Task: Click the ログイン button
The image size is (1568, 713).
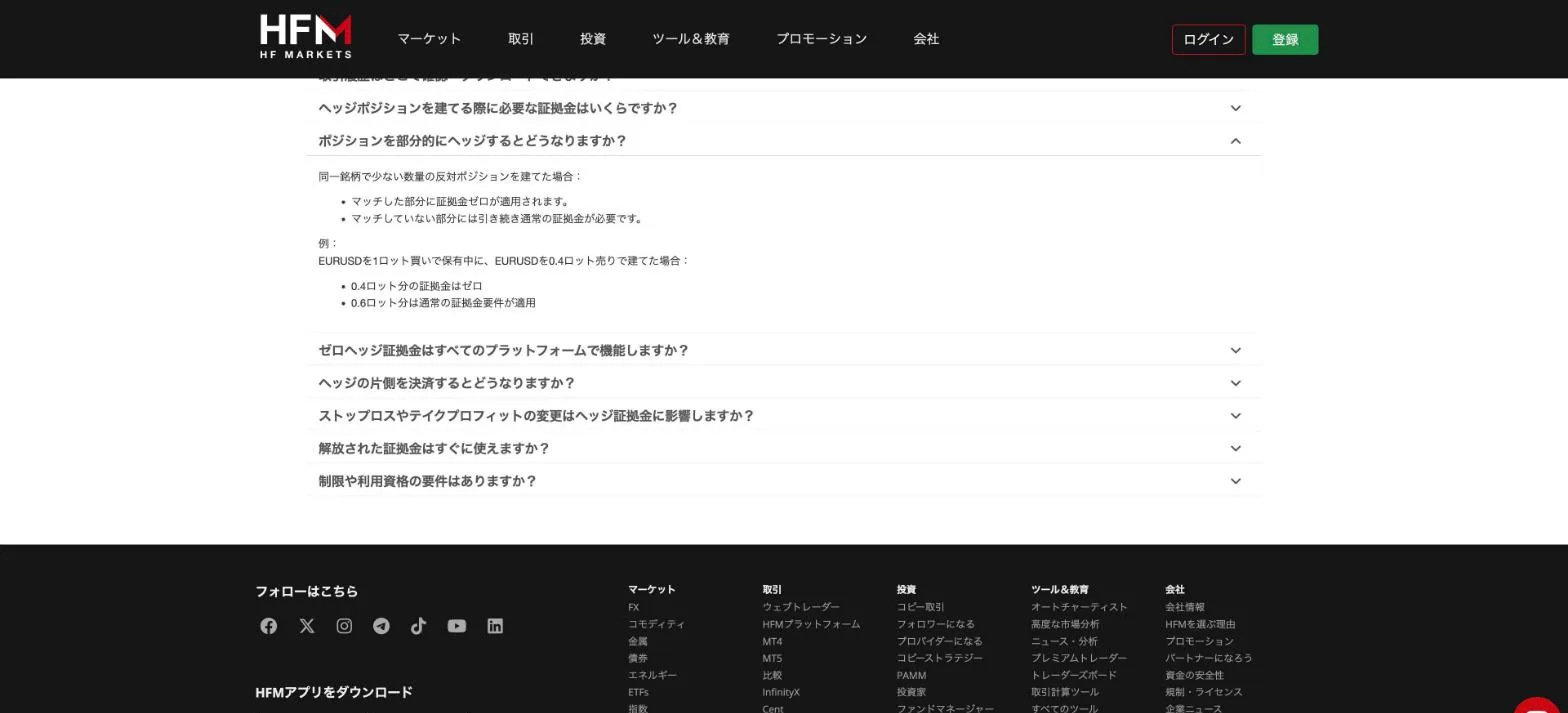Action: tap(1208, 40)
